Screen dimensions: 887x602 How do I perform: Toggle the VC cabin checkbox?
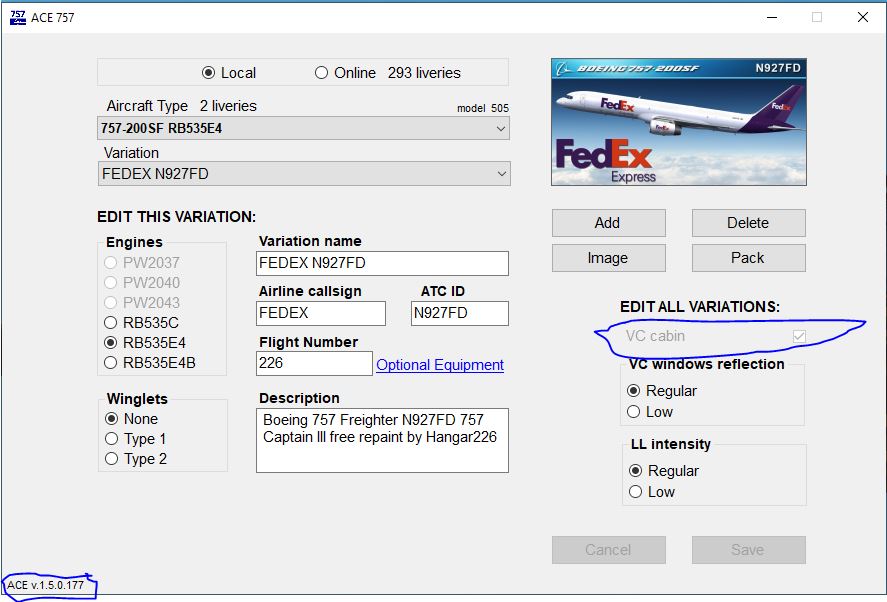point(799,337)
